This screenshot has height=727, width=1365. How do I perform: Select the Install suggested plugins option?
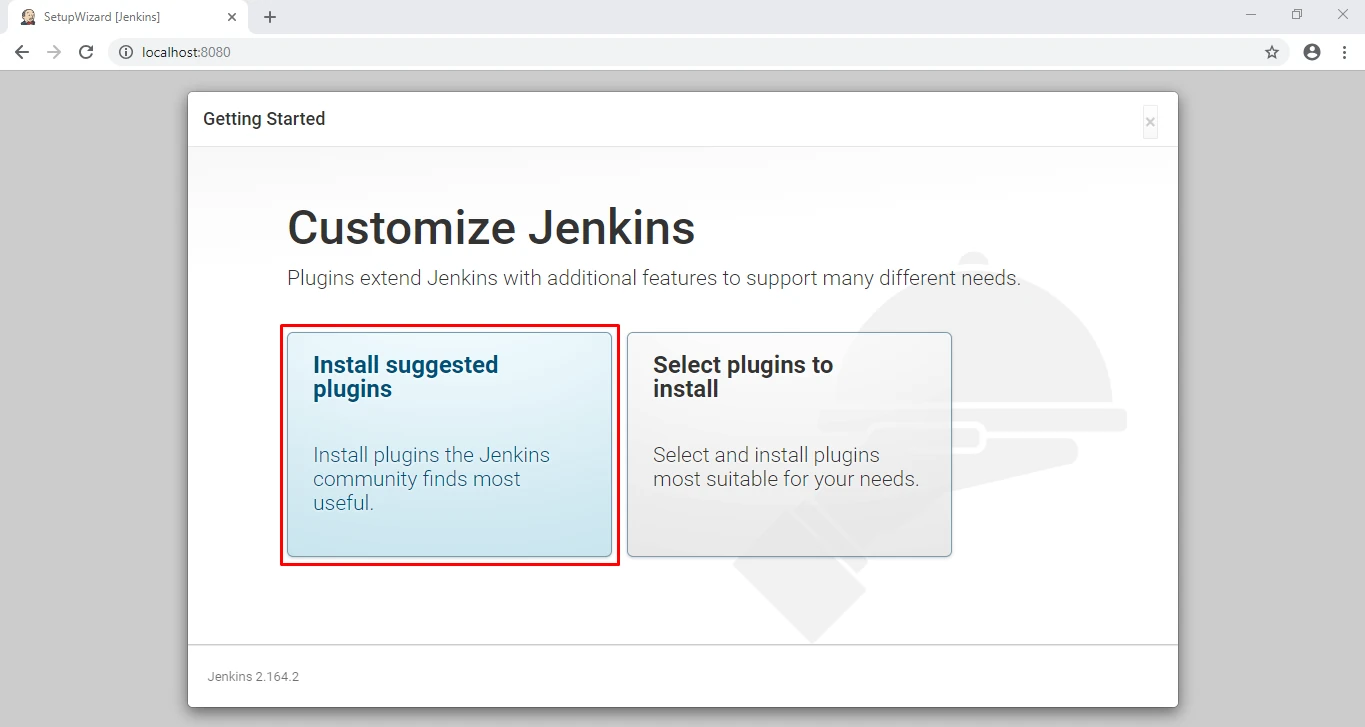pos(448,445)
